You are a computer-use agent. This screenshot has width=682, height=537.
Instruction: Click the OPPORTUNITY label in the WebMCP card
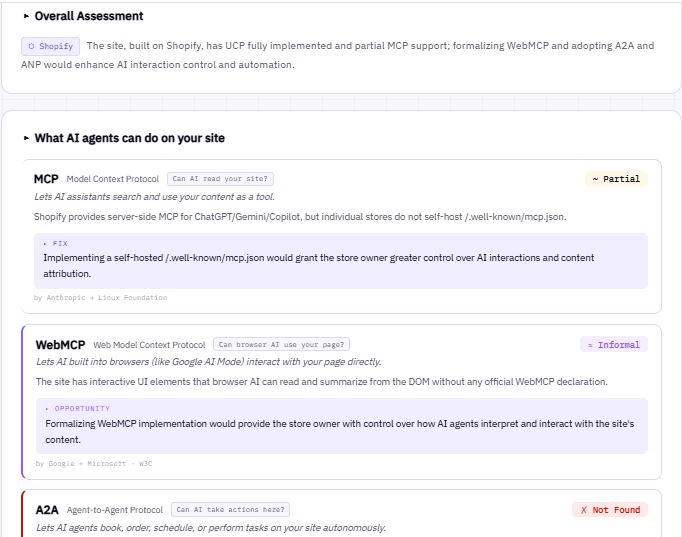(77, 408)
